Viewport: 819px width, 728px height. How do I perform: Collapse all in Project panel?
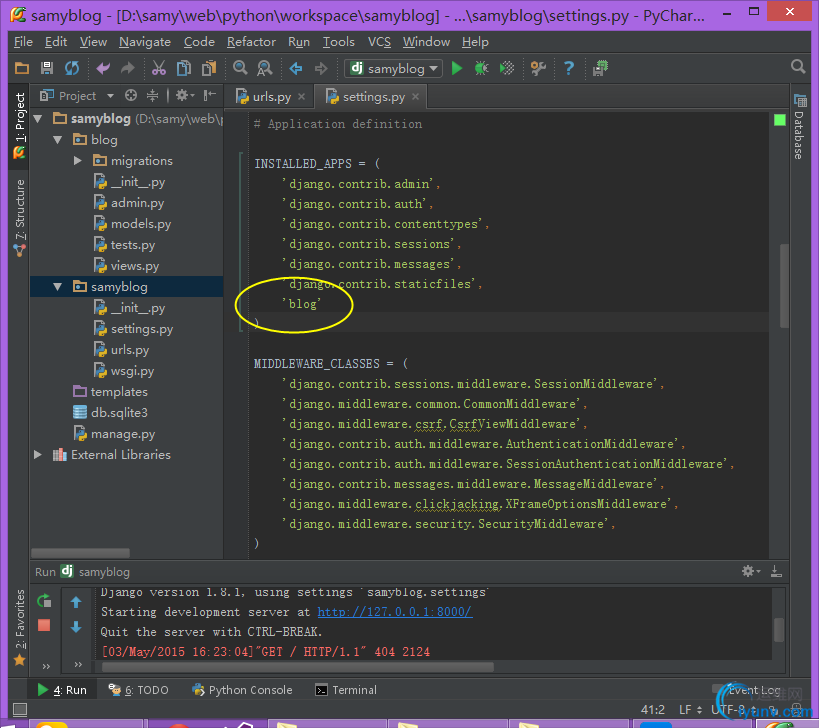tap(152, 96)
